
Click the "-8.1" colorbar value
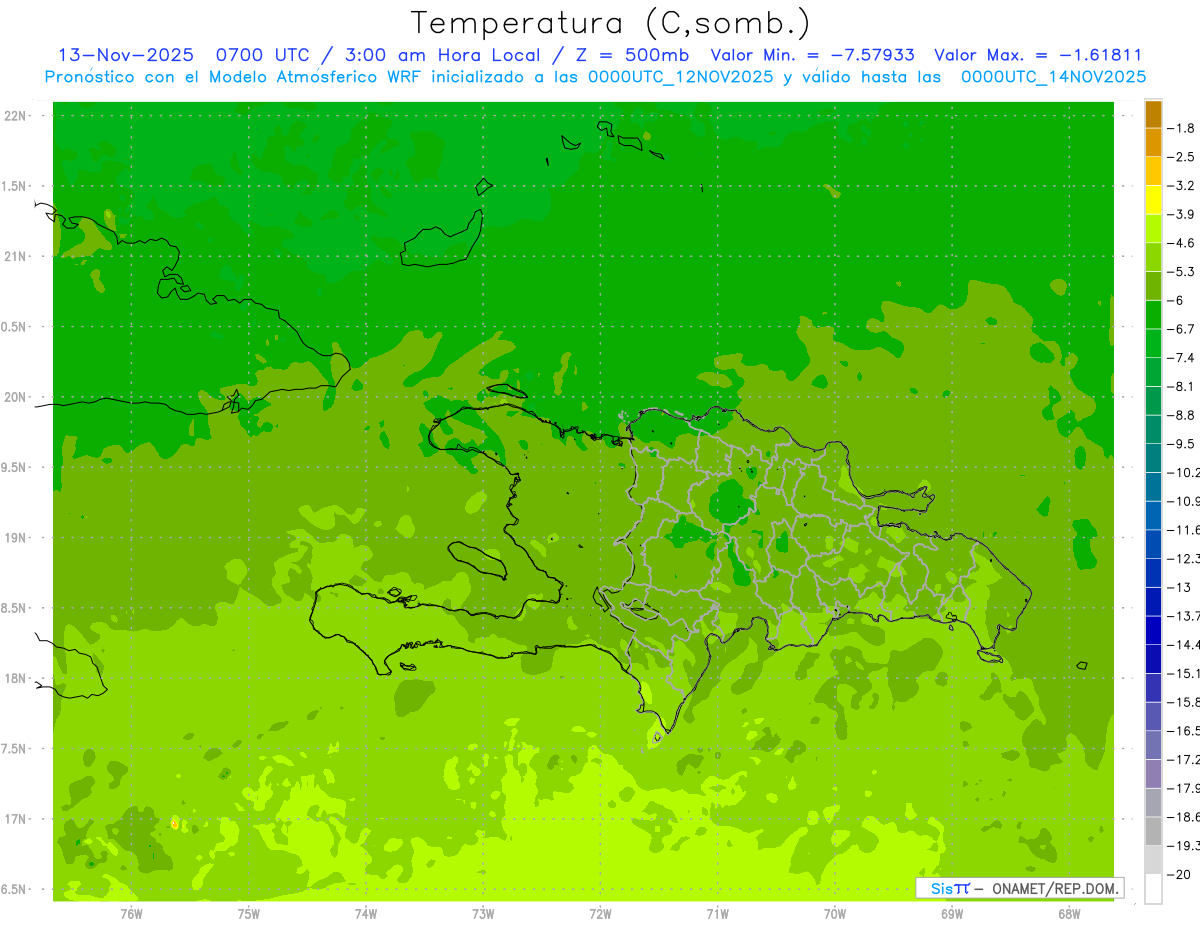(1181, 386)
